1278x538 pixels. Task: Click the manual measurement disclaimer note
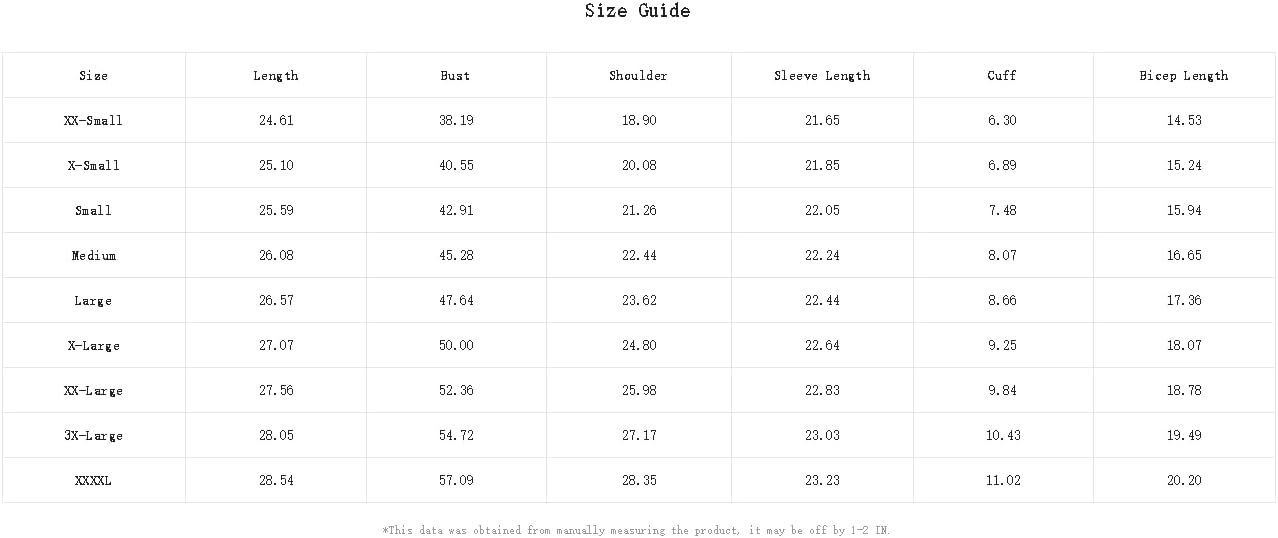click(636, 531)
